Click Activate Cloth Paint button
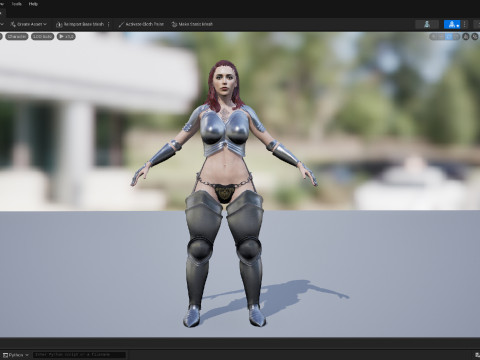This screenshot has width=480, height=360. pyautogui.click(x=141, y=24)
